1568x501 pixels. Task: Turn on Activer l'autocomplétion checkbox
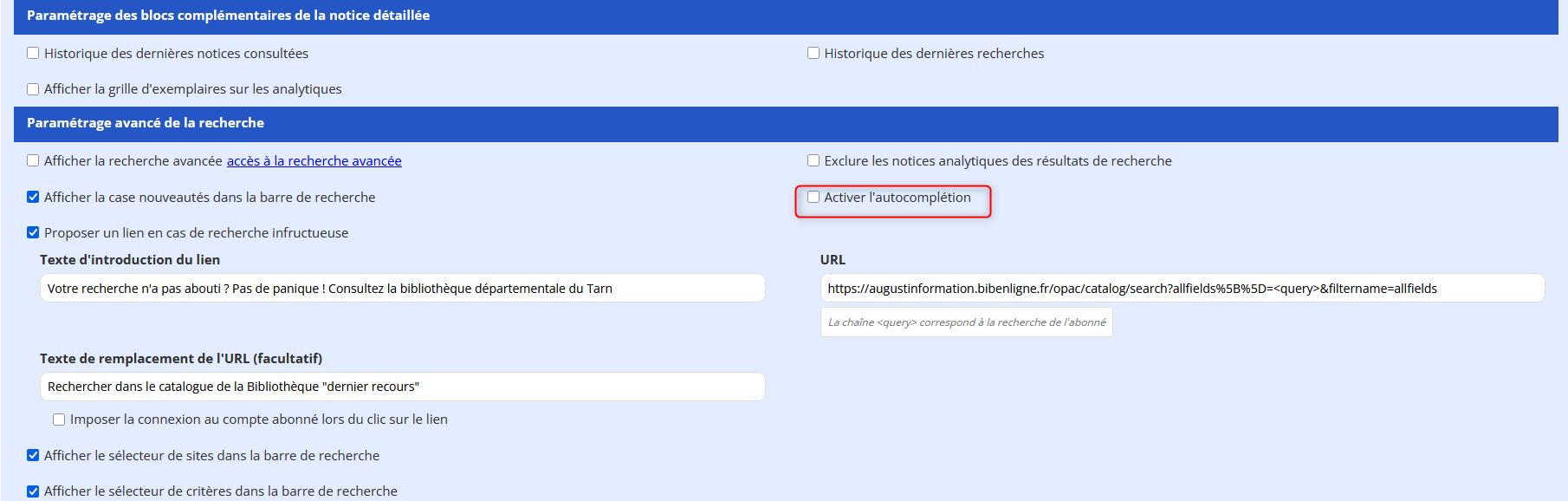[x=813, y=198]
